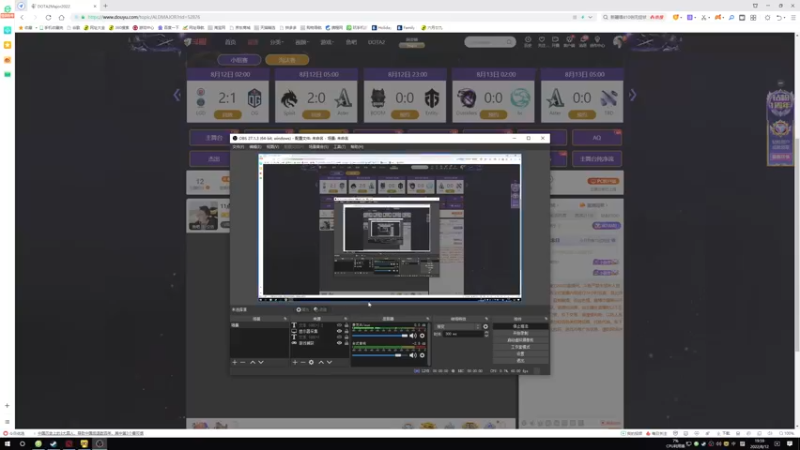Open the help menu in OBS menu bar

(x=357, y=147)
